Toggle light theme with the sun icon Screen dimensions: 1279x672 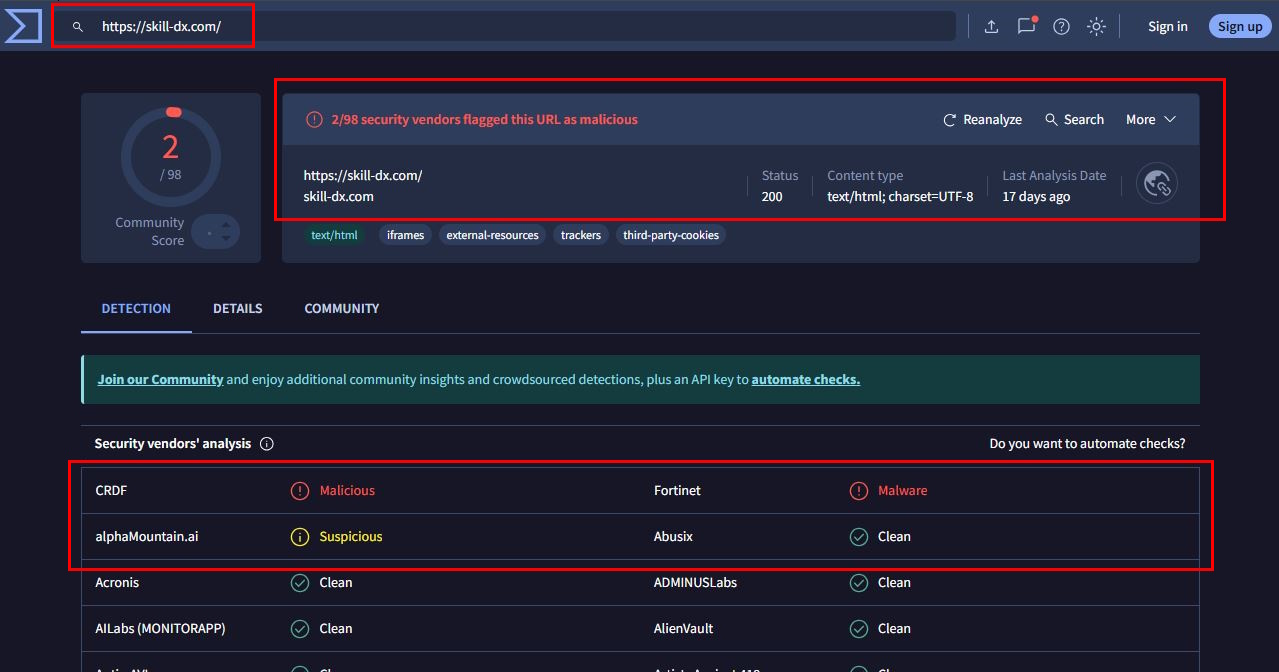coord(1096,27)
